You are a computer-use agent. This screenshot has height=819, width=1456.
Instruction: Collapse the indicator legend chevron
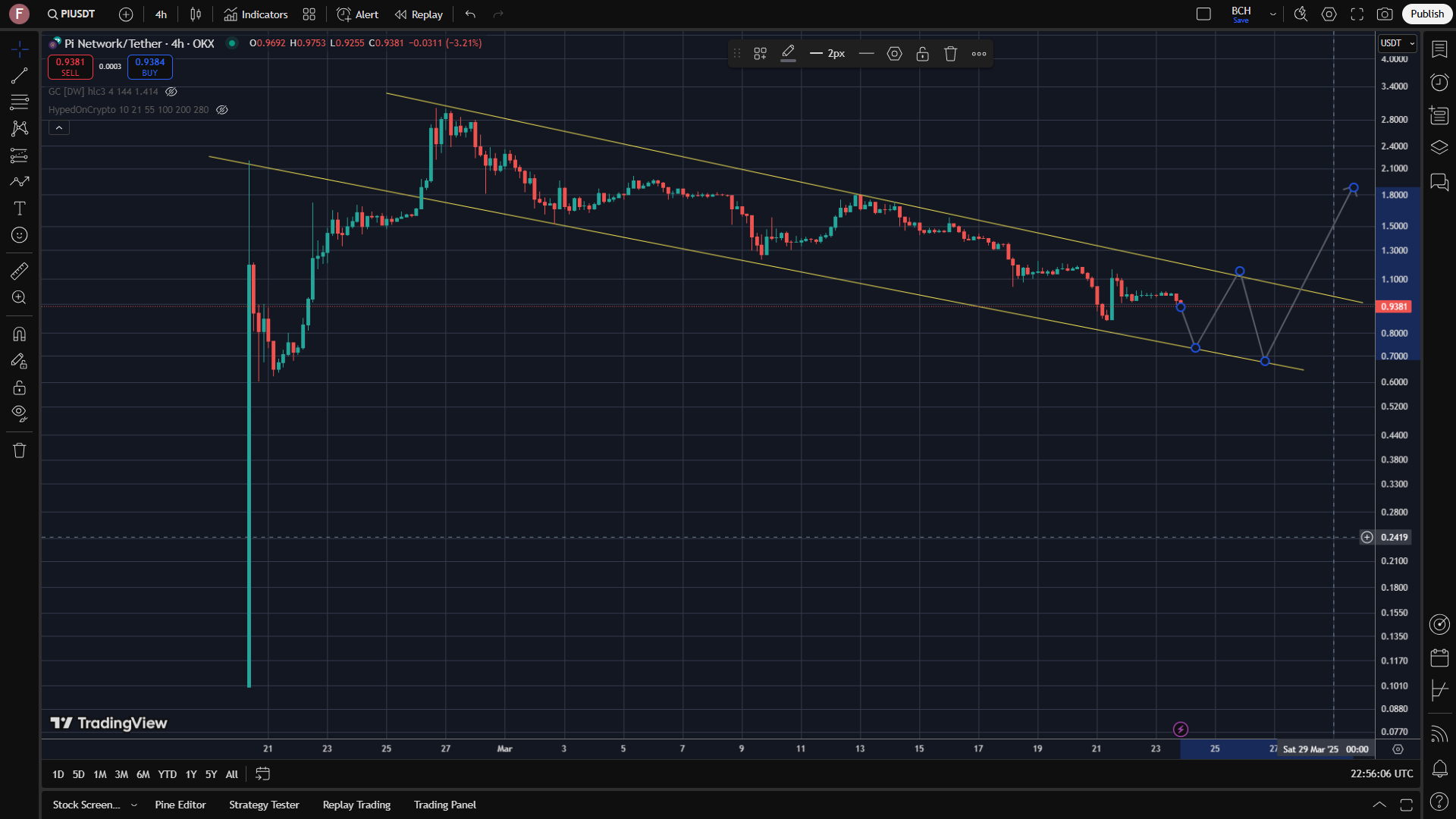tap(59, 128)
